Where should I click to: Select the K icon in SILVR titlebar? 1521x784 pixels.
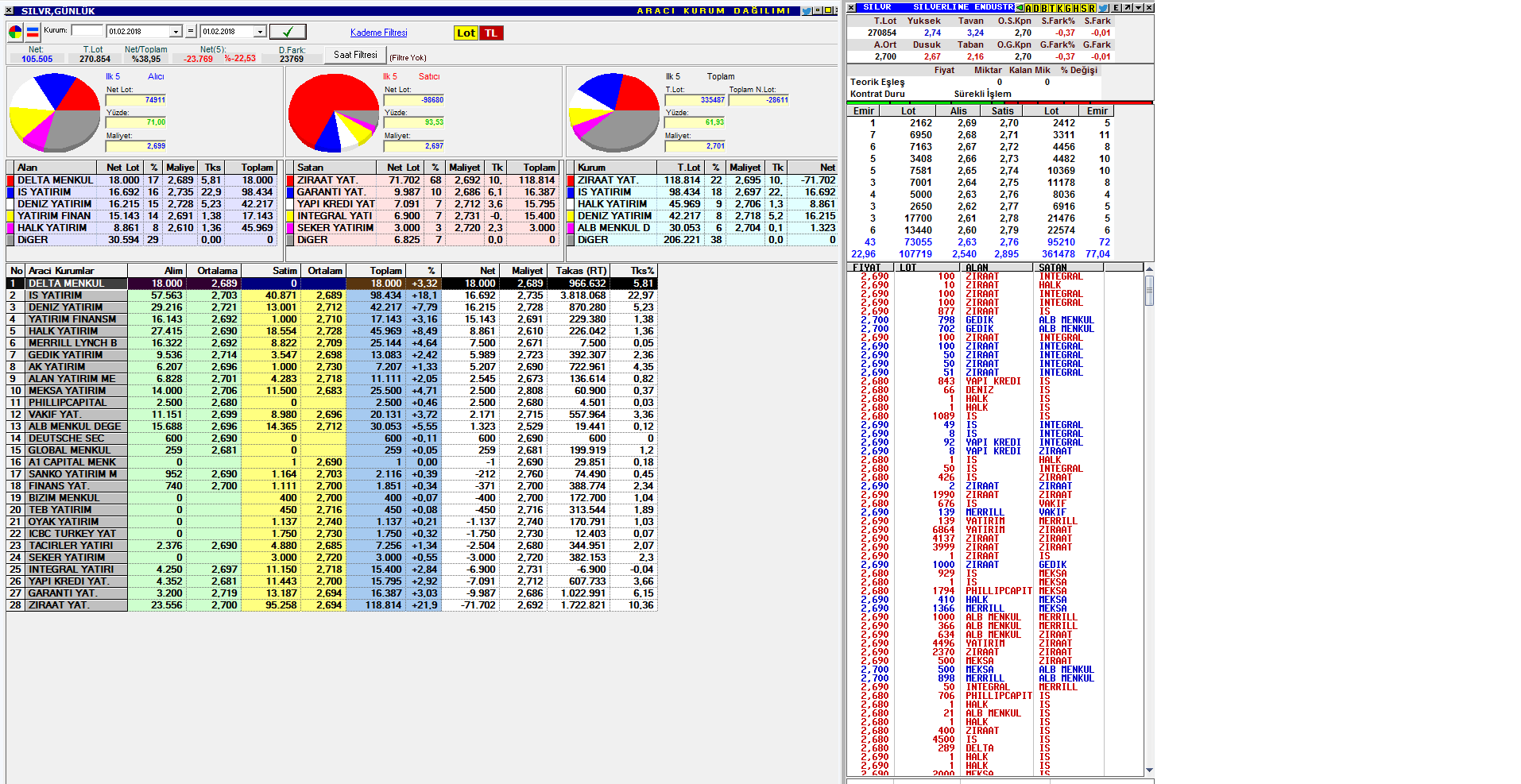1060,8
